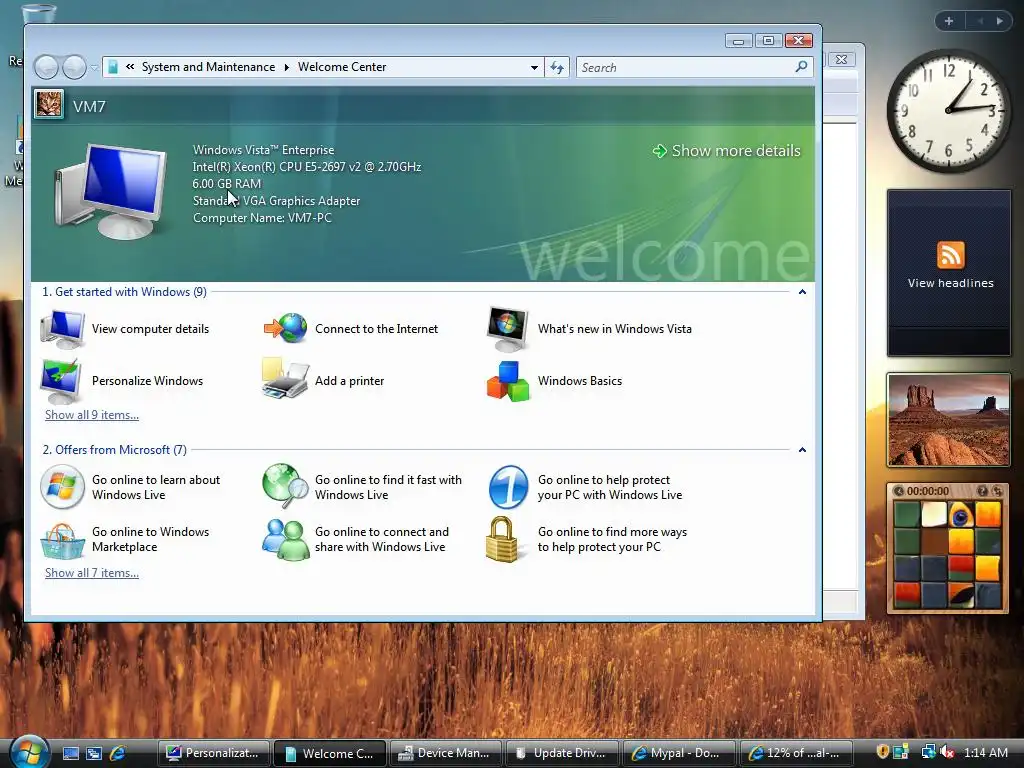1024x768 pixels.
Task: Select the Personalize Windows icon
Action: (61, 381)
